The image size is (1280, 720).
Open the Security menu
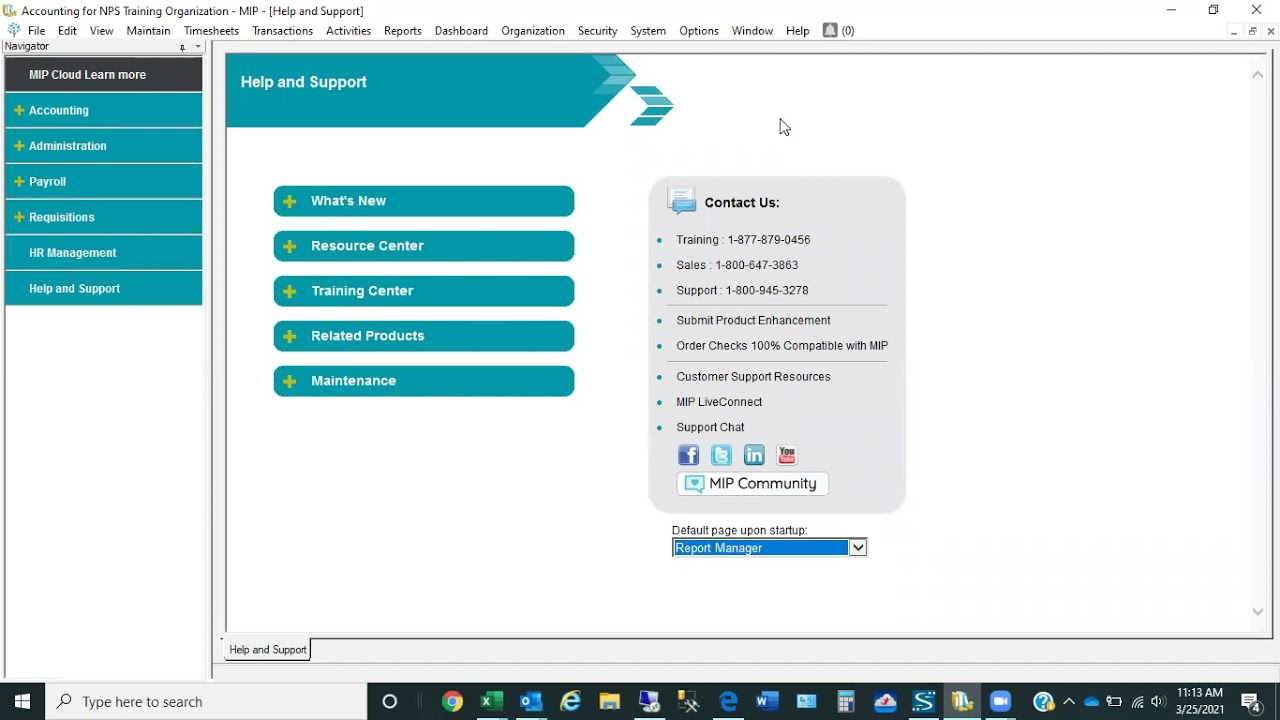597,31
